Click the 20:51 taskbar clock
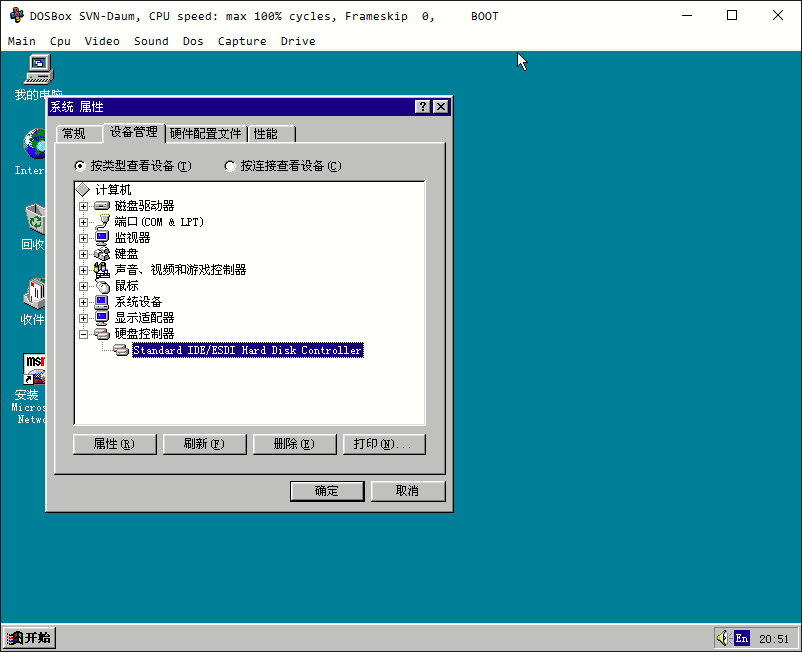802x652 pixels. click(x=774, y=639)
